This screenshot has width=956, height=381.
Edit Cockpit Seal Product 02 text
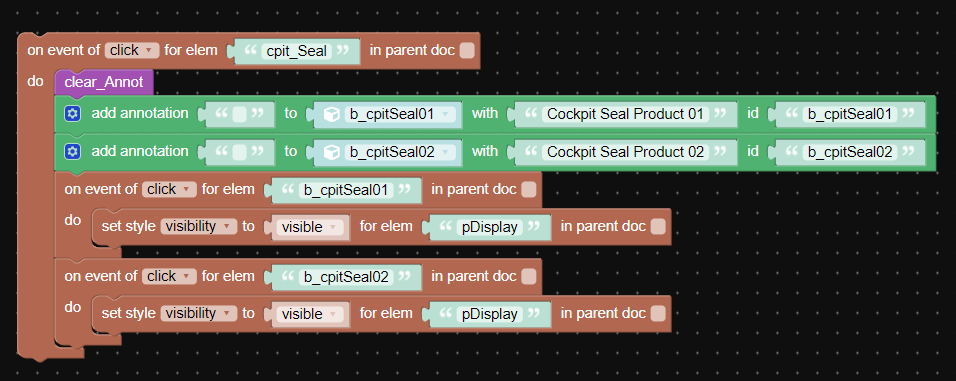[x=626, y=152]
